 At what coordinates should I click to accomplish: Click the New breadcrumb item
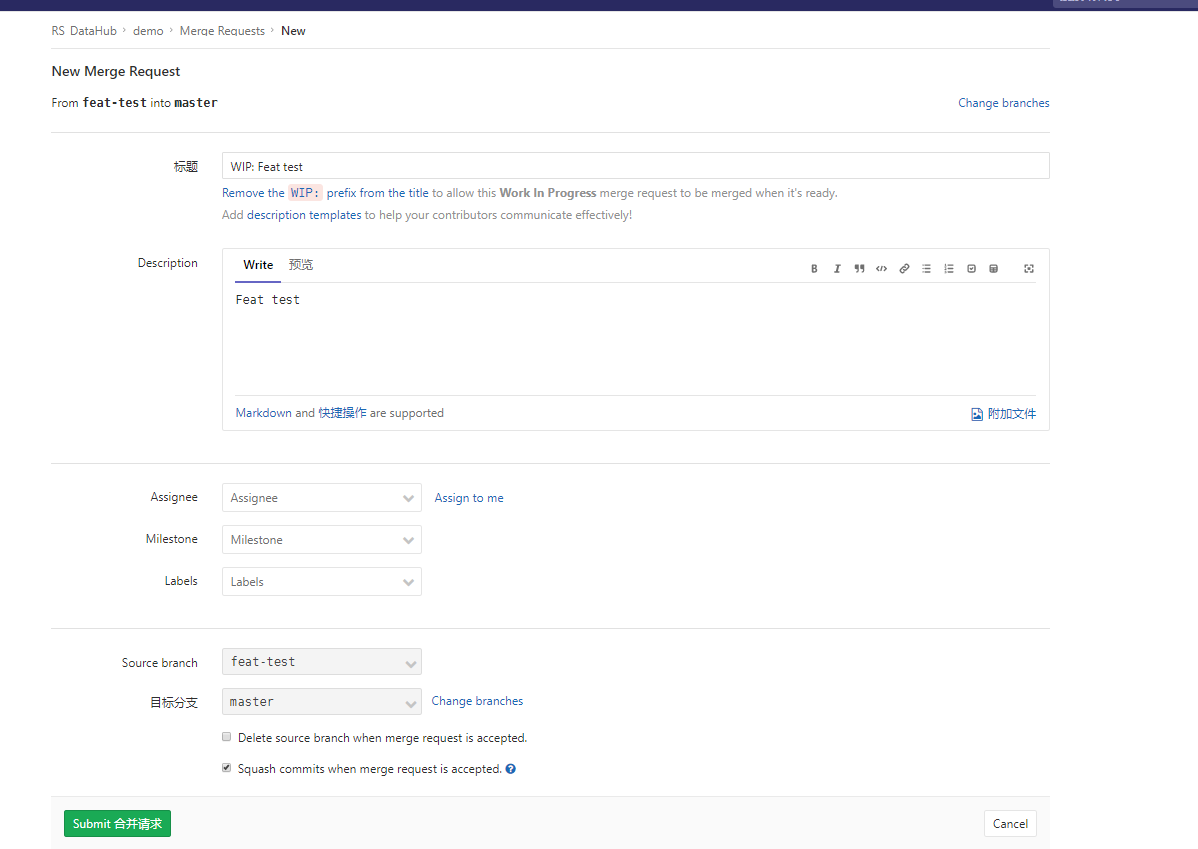[293, 31]
